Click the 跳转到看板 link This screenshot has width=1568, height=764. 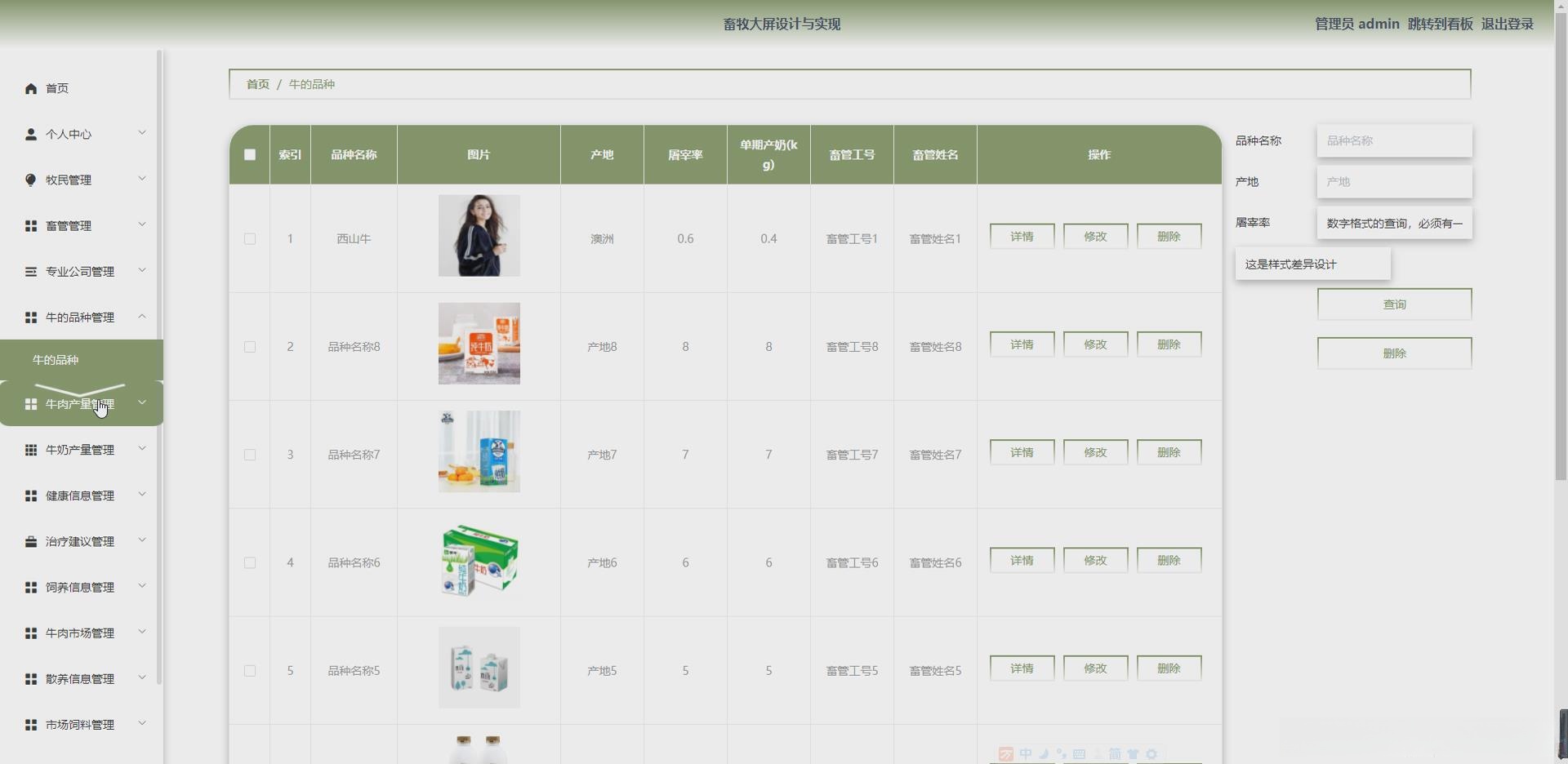(x=1440, y=24)
